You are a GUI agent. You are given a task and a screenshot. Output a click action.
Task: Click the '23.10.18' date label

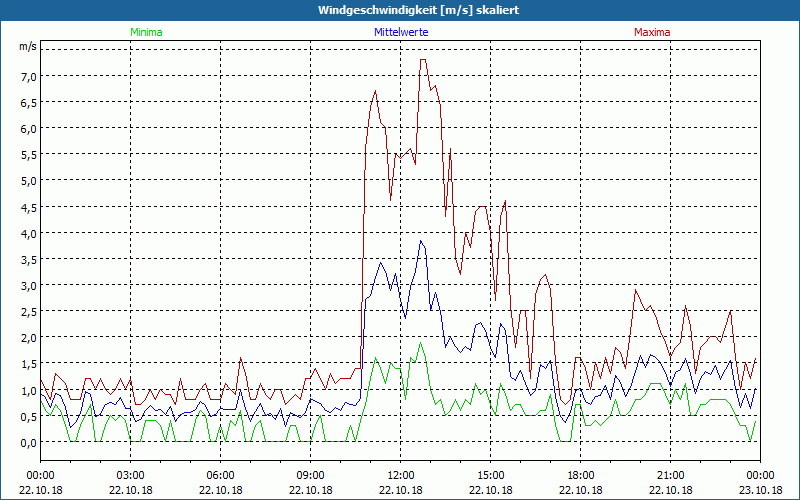[x=760, y=490]
